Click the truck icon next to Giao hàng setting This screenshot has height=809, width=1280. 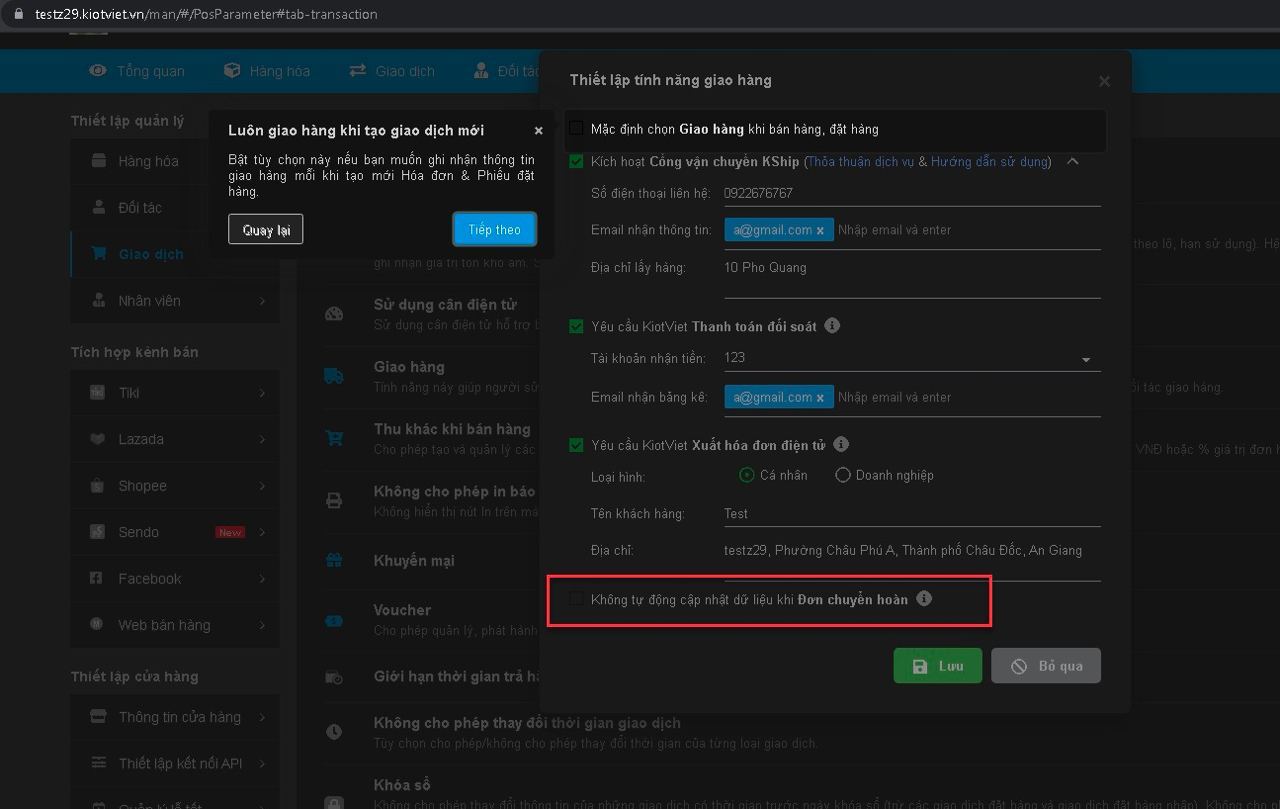(x=333, y=376)
